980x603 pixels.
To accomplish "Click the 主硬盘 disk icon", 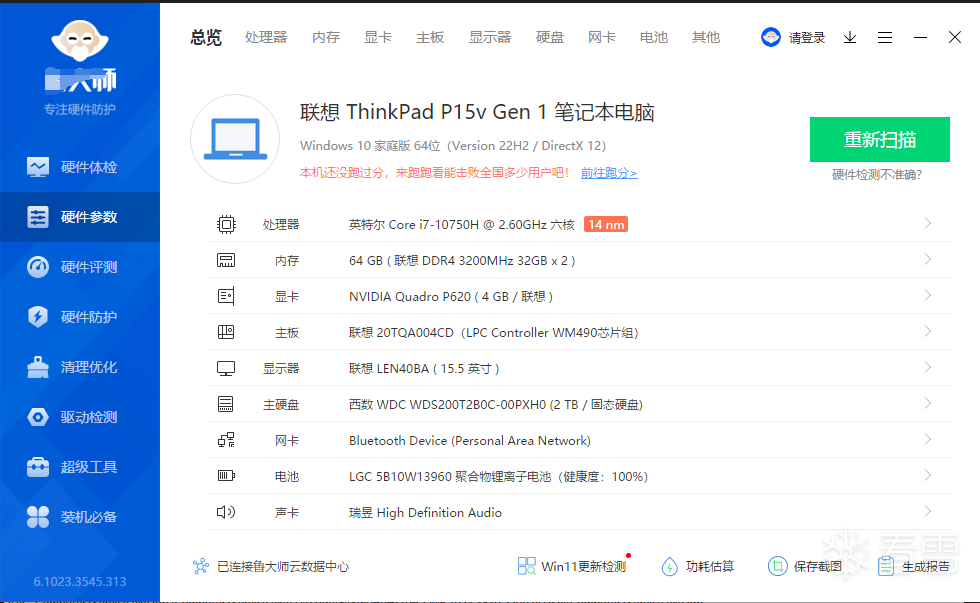I will point(226,404).
